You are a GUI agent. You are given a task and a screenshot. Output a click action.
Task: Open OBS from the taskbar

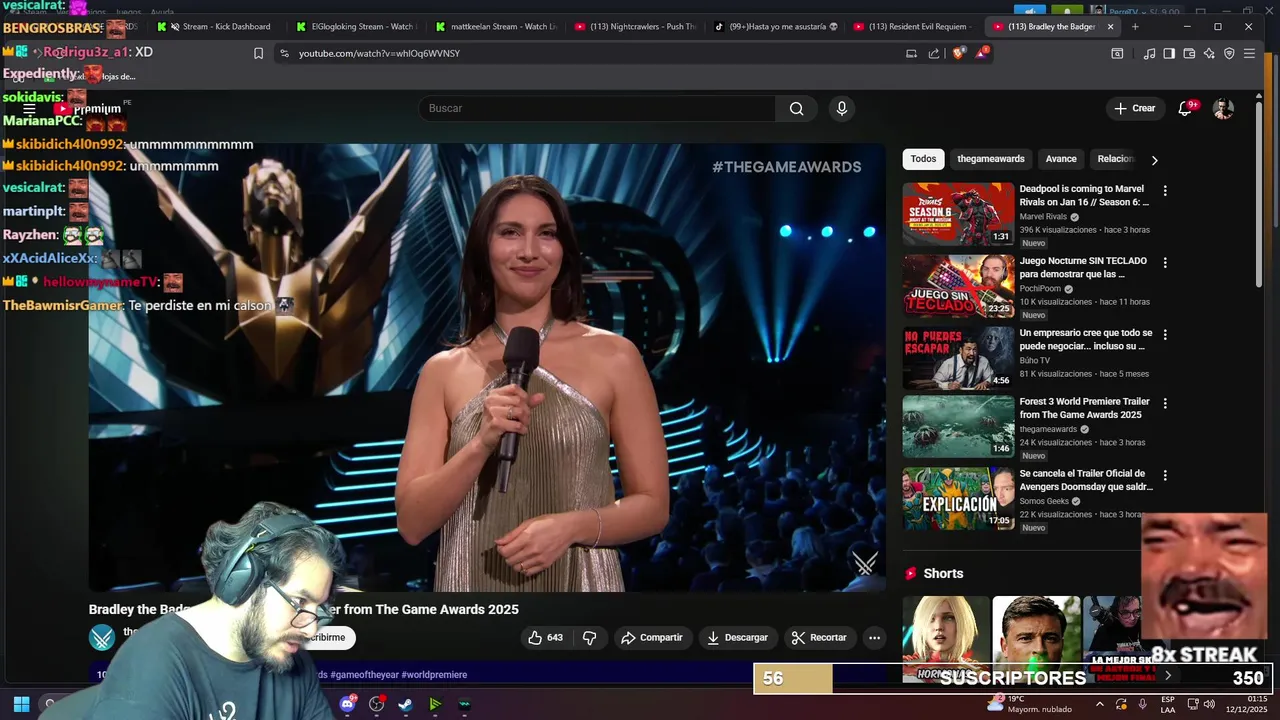(x=377, y=704)
